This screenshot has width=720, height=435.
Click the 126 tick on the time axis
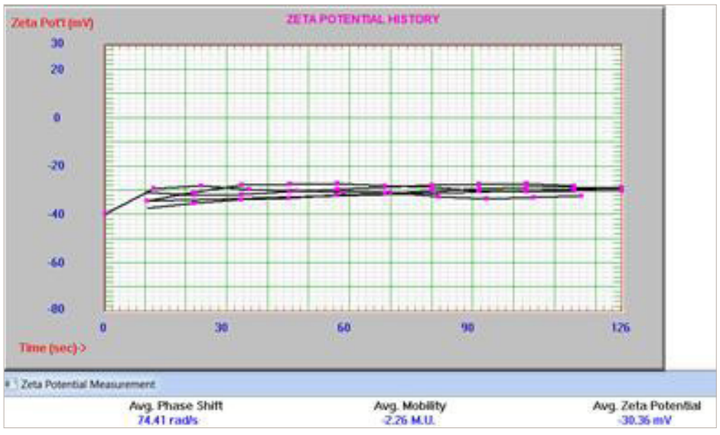click(620, 327)
